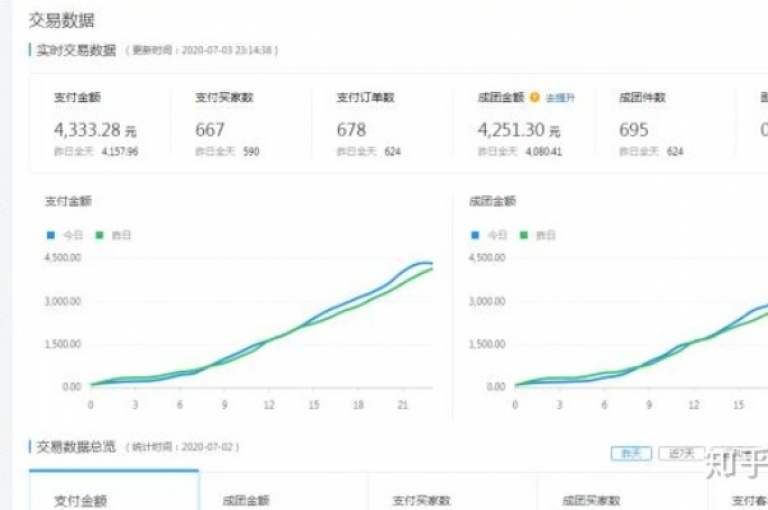The width and height of the screenshot is (768, 510).
Task: Click the 支付订单数 card label
Action: [365, 97]
